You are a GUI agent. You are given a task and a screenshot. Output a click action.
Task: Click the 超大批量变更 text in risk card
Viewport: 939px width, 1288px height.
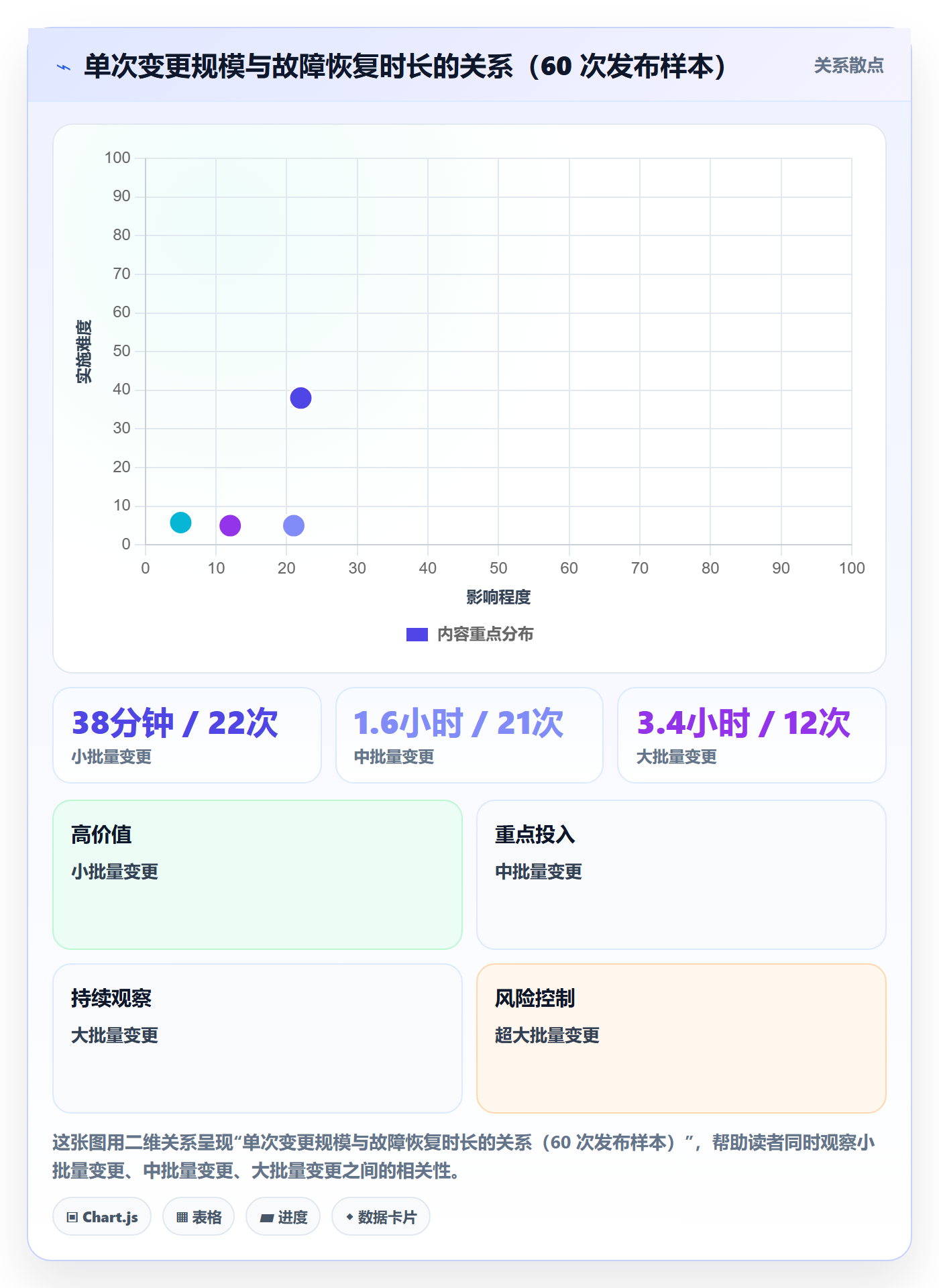click(x=547, y=1035)
